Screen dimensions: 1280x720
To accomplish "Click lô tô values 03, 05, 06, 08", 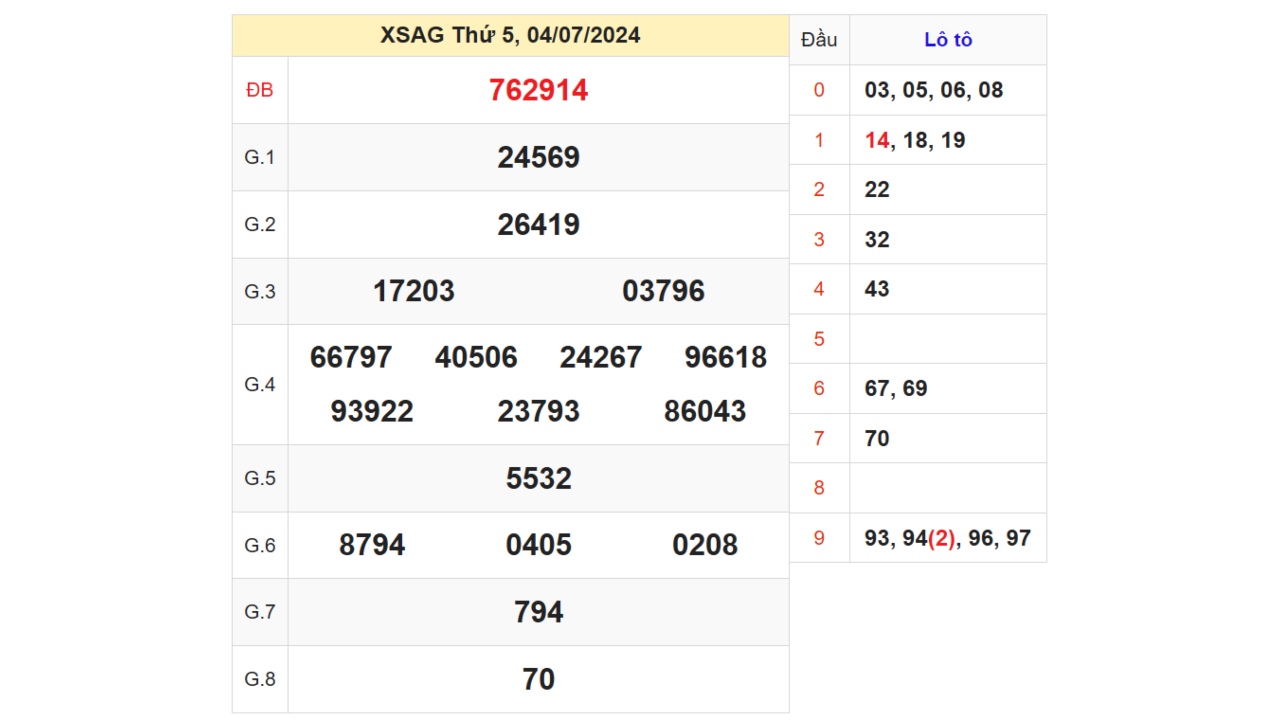I will click(x=934, y=90).
